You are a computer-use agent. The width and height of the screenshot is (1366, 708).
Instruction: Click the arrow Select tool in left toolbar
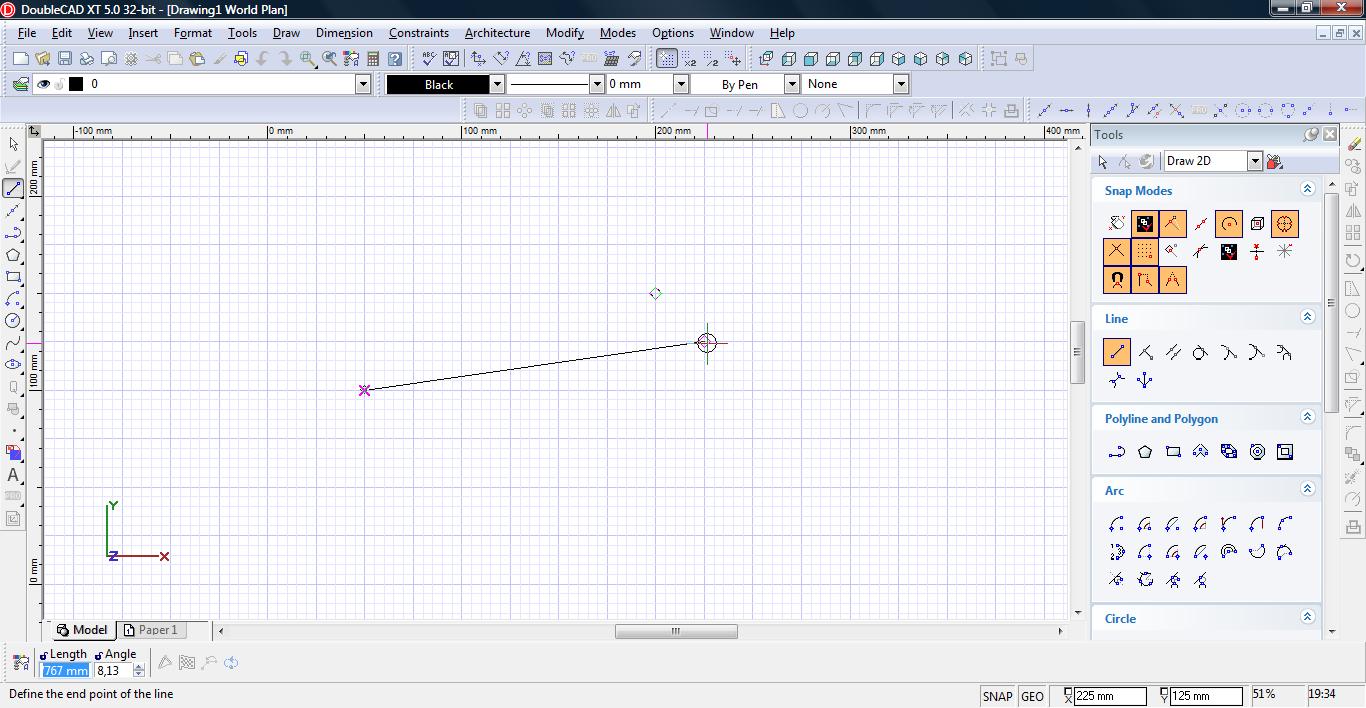point(13,145)
